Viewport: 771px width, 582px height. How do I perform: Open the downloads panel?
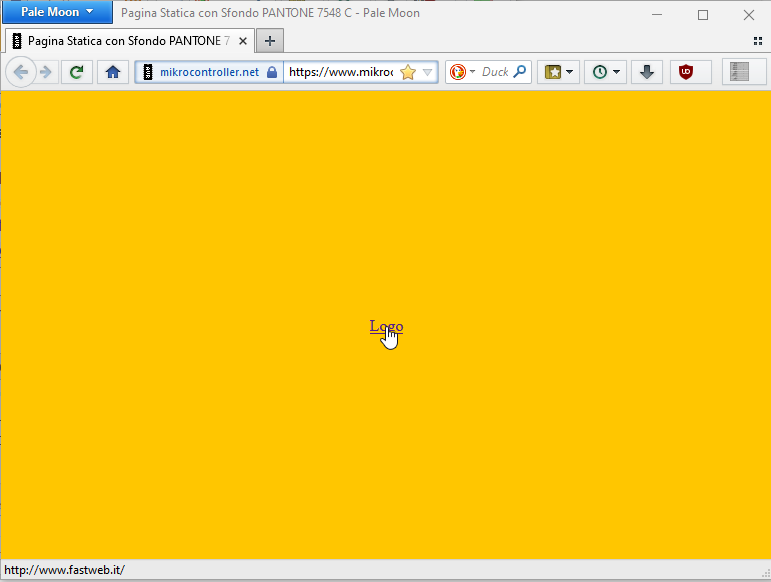tap(647, 72)
